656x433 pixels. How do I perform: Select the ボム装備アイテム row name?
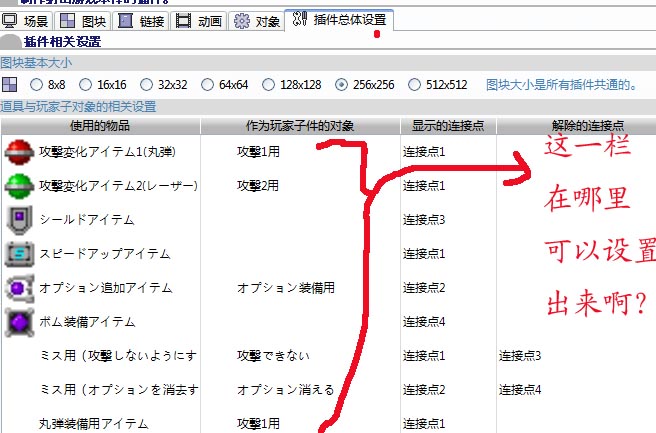click(87, 322)
